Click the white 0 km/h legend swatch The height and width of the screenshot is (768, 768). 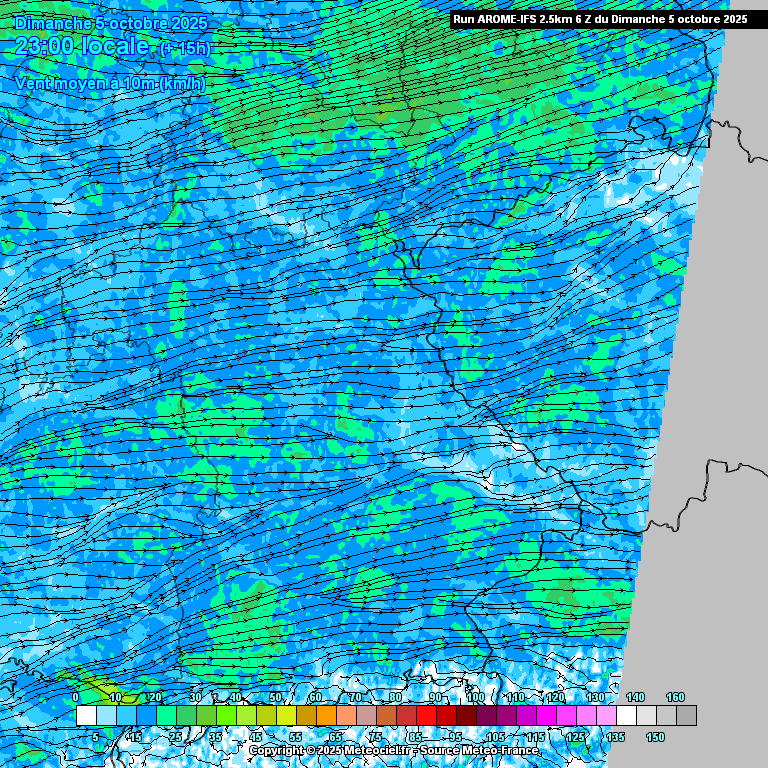tap(86, 716)
